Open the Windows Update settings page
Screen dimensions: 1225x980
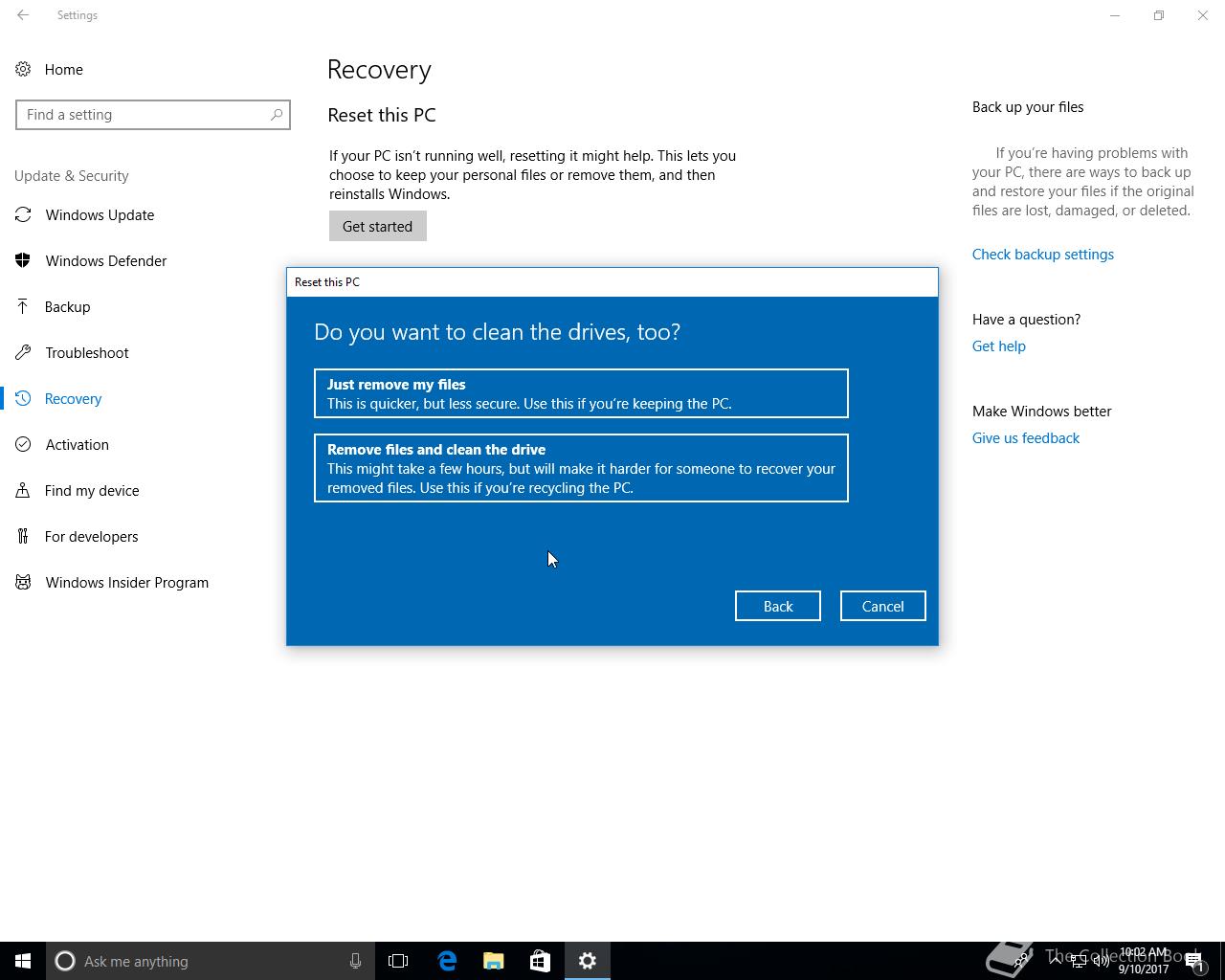pos(100,214)
